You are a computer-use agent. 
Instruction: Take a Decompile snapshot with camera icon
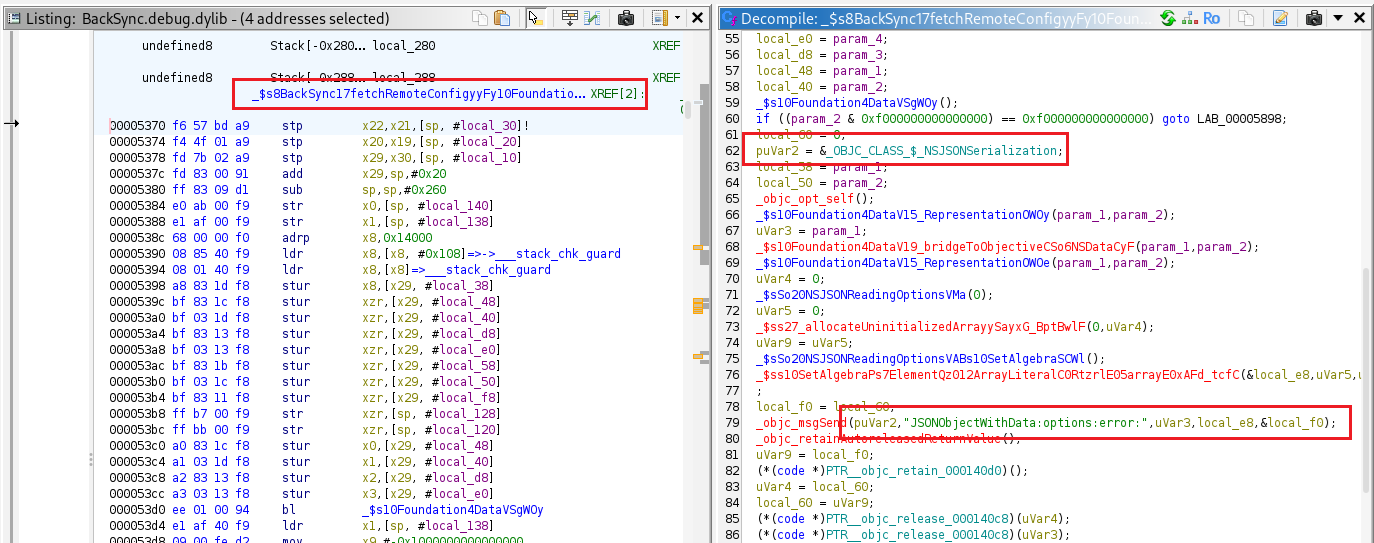1314,18
